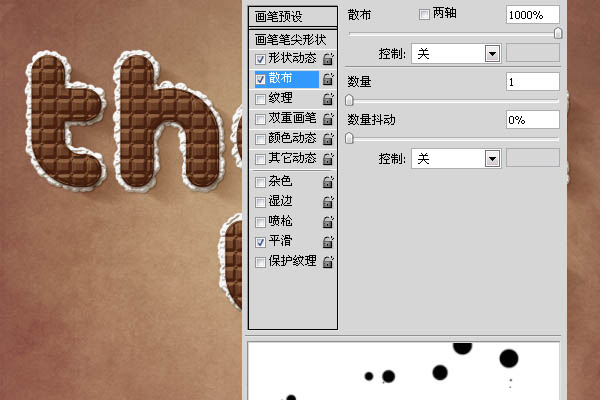Click the lock icon beside 形状动态
The height and width of the screenshot is (400, 600).
tap(328, 59)
